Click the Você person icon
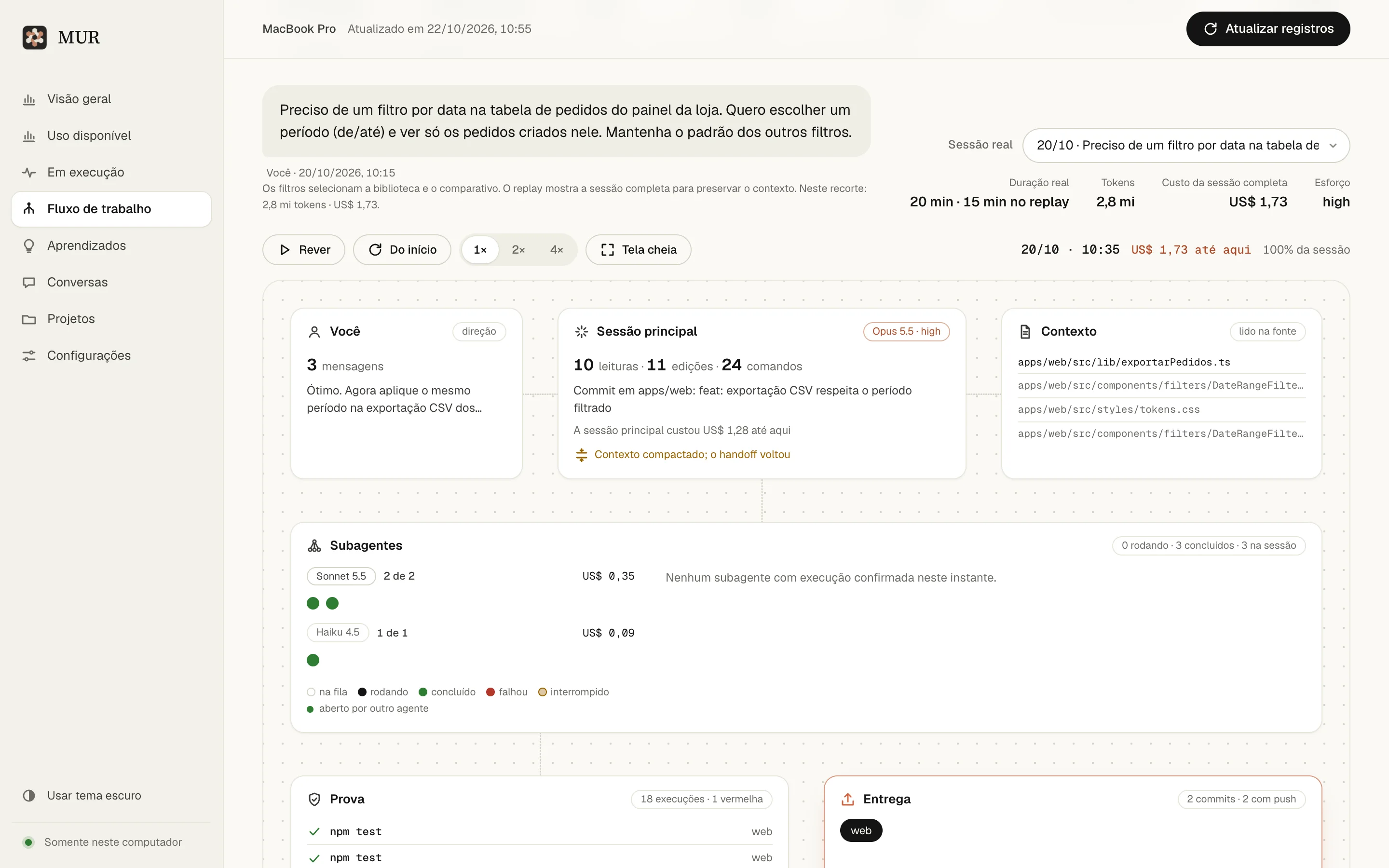This screenshot has width=1389, height=868. click(314, 332)
